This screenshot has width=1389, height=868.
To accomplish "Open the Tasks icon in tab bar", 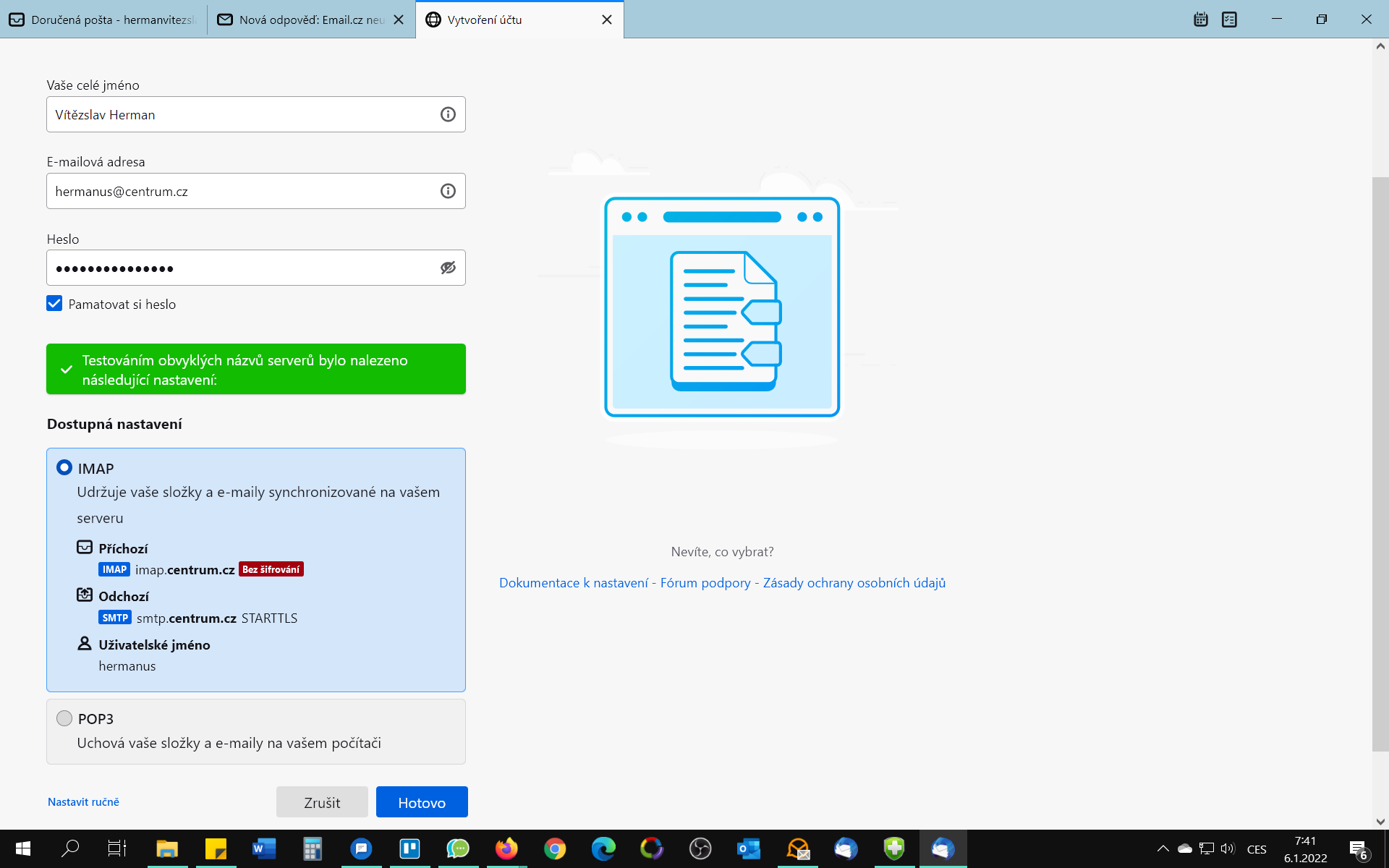I will tap(1229, 20).
